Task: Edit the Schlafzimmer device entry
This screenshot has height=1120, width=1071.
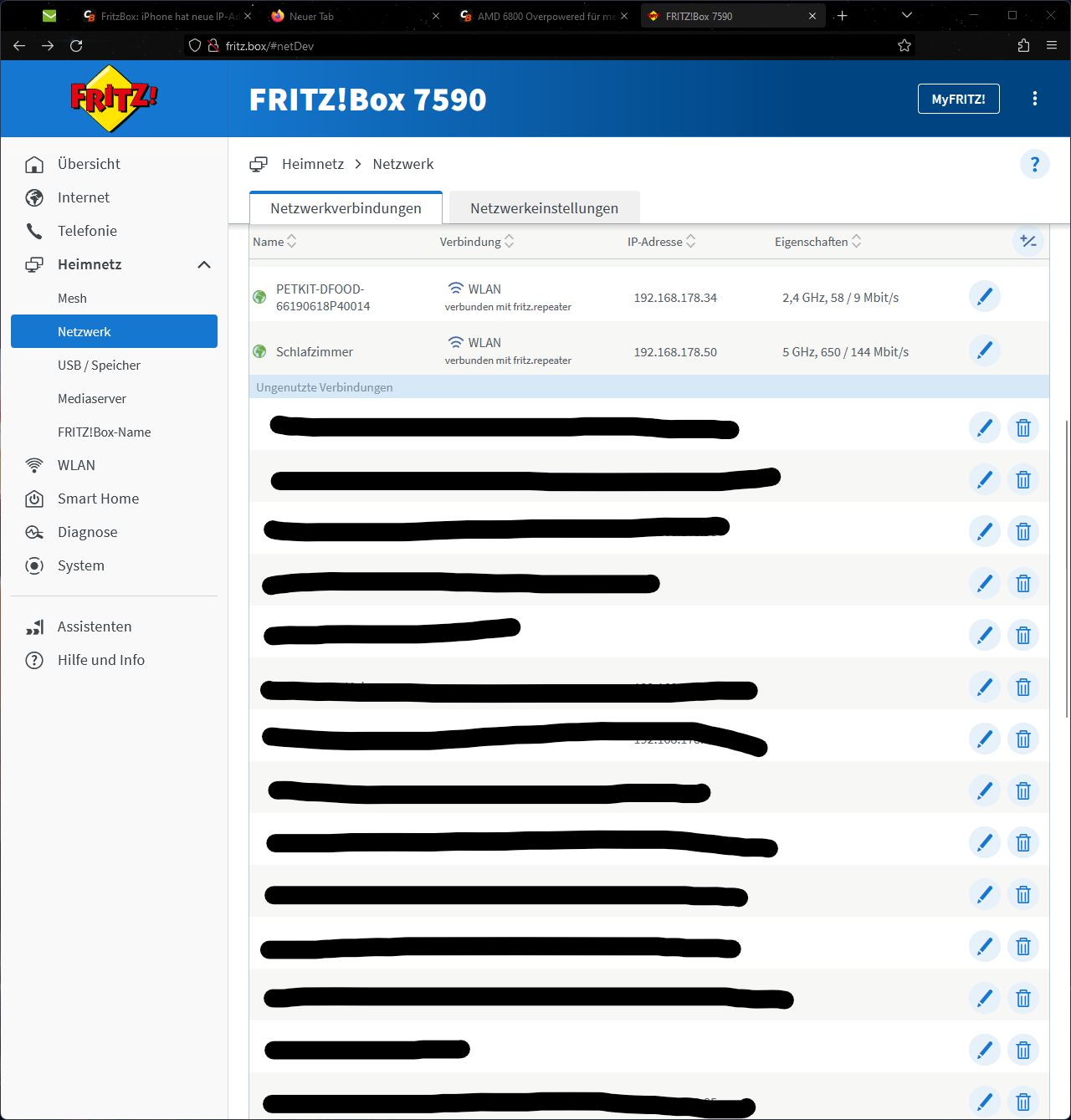Action: (985, 350)
